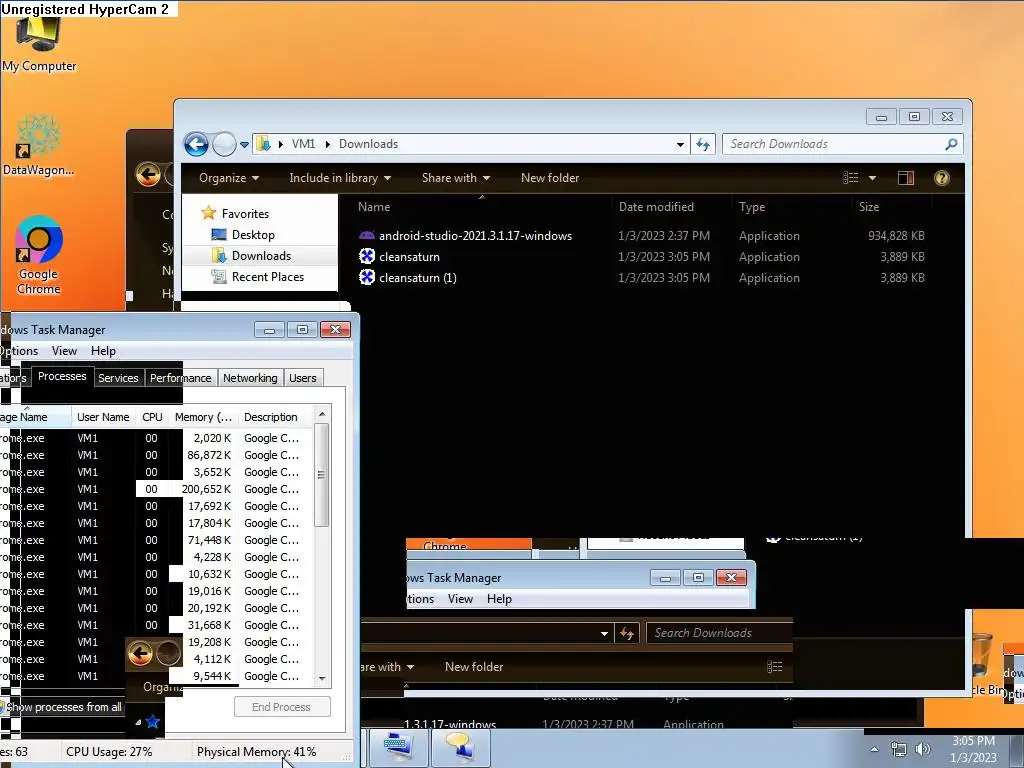
Task: Select Downloads in Favorites
Action: pos(261,255)
